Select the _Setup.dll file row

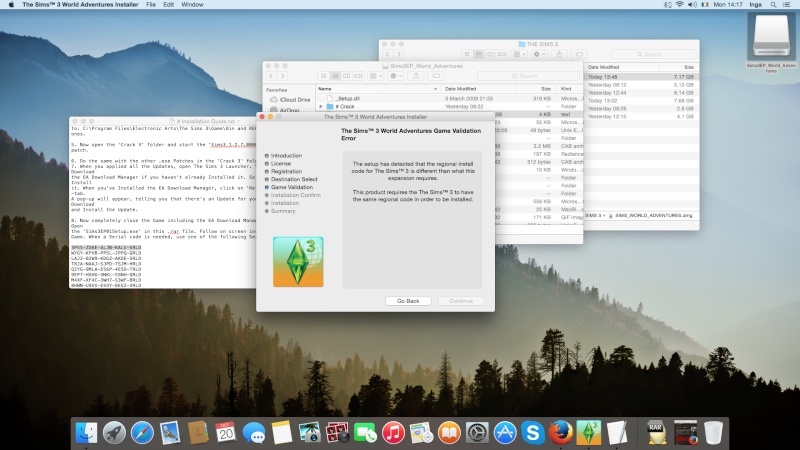click(x=449, y=98)
